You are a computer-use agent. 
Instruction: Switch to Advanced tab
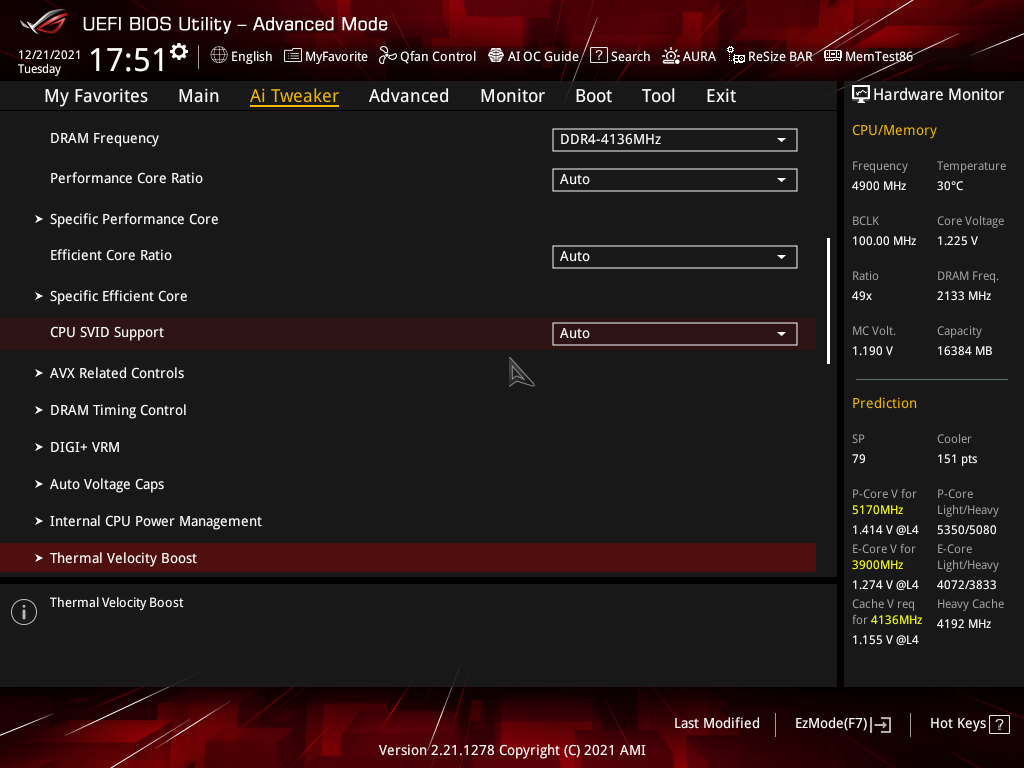tap(409, 96)
